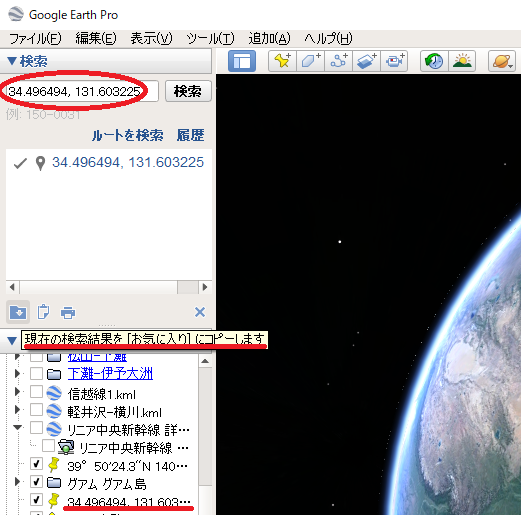Image resolution: width=521 pixels, height=515 pixels.
Task: Open the planet switcher icon
Action: coord(502,61)
